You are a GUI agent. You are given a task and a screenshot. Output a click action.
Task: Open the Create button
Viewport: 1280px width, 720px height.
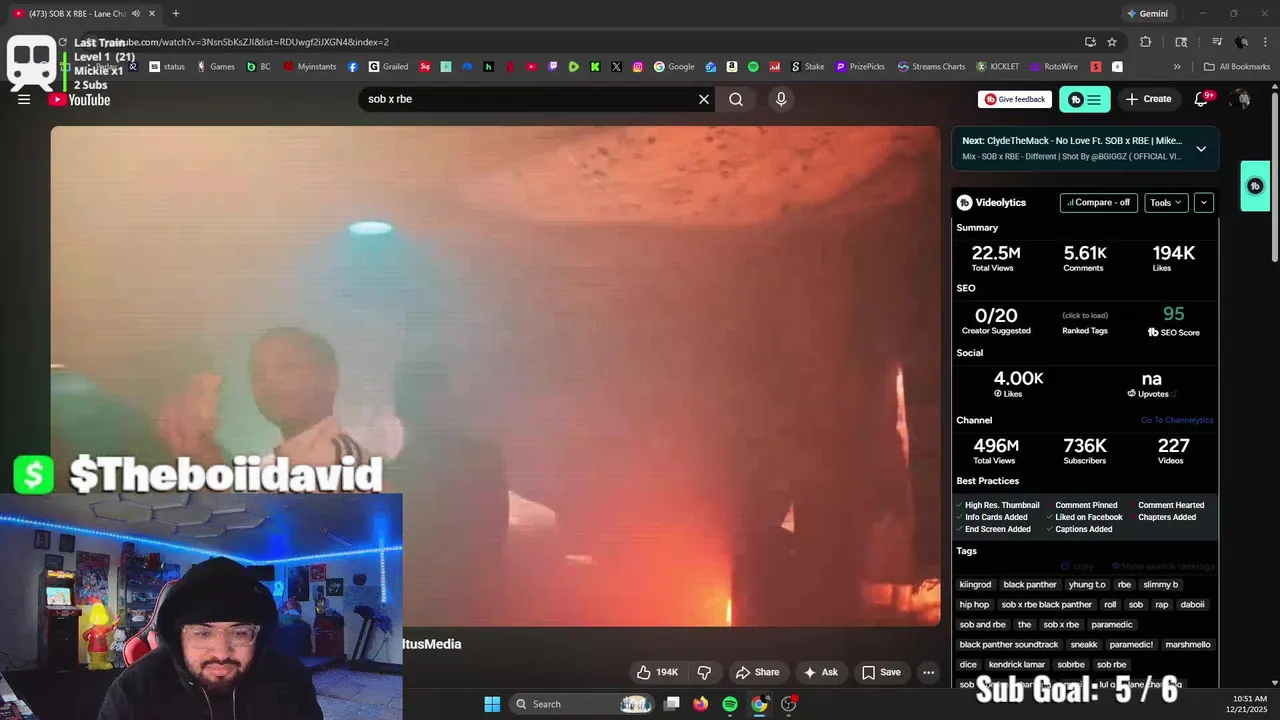pos(1148,99)
